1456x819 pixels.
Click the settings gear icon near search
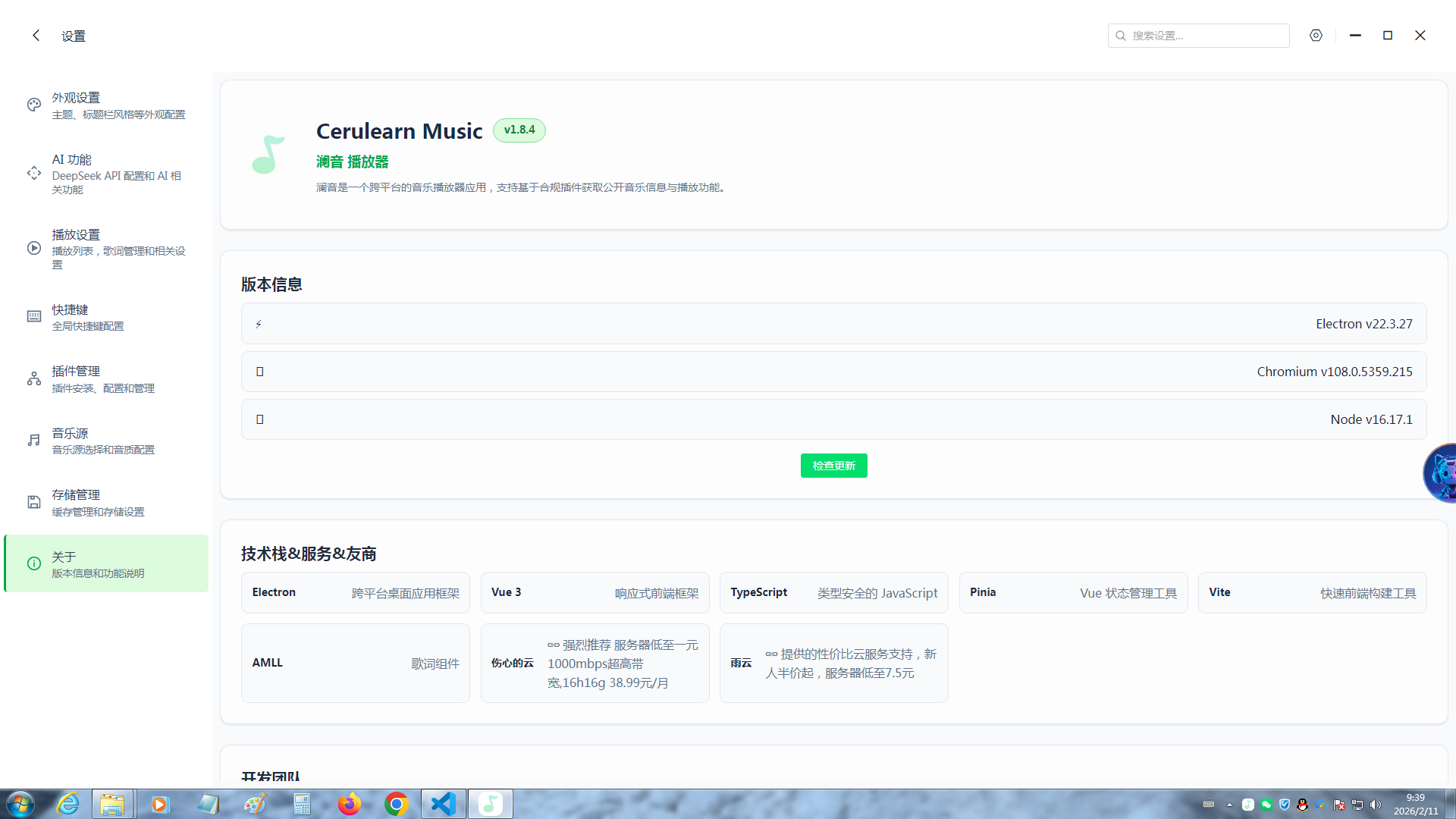coord(1316,36)
